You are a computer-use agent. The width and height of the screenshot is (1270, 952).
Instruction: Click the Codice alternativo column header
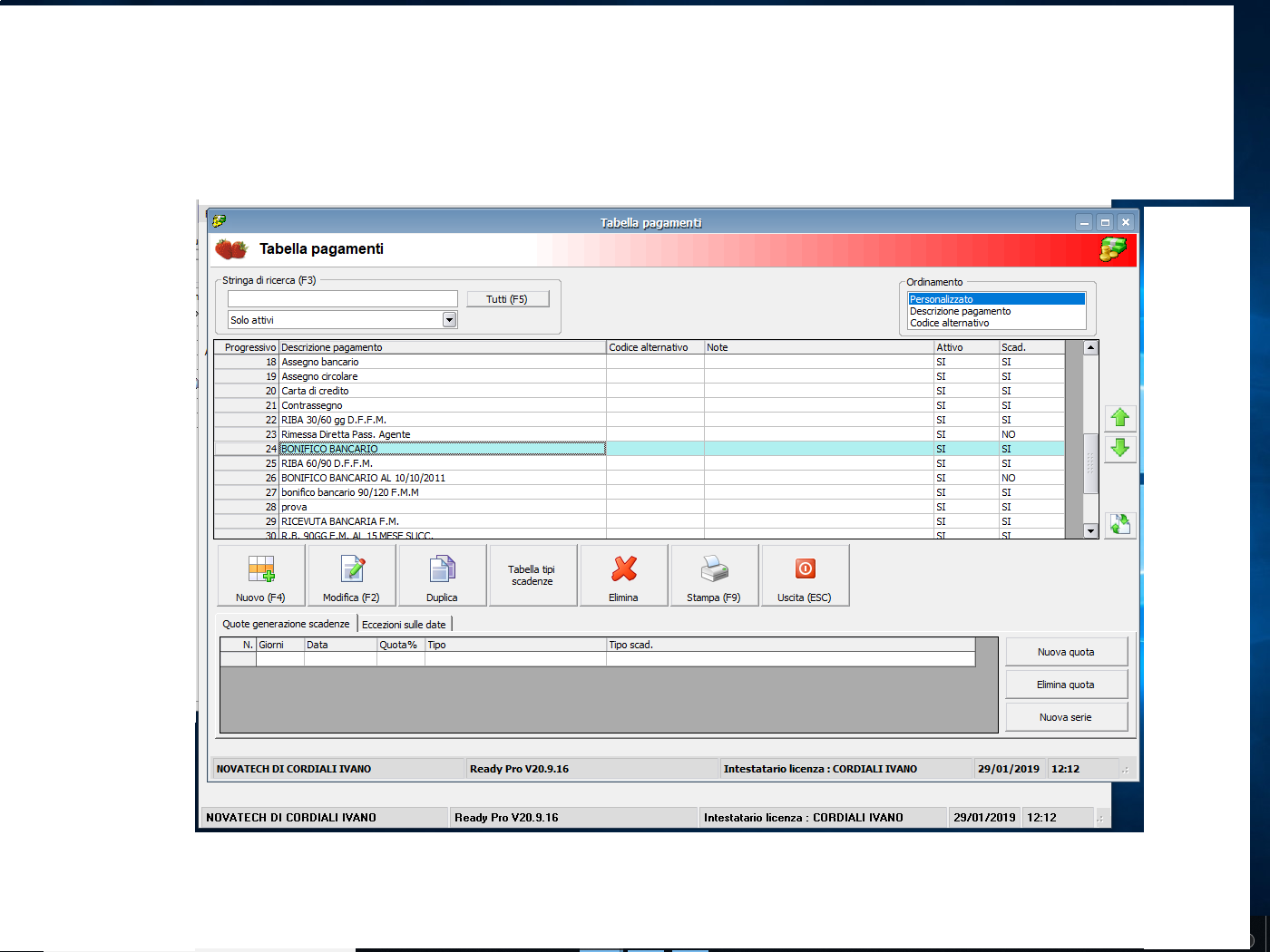[656, 347]
